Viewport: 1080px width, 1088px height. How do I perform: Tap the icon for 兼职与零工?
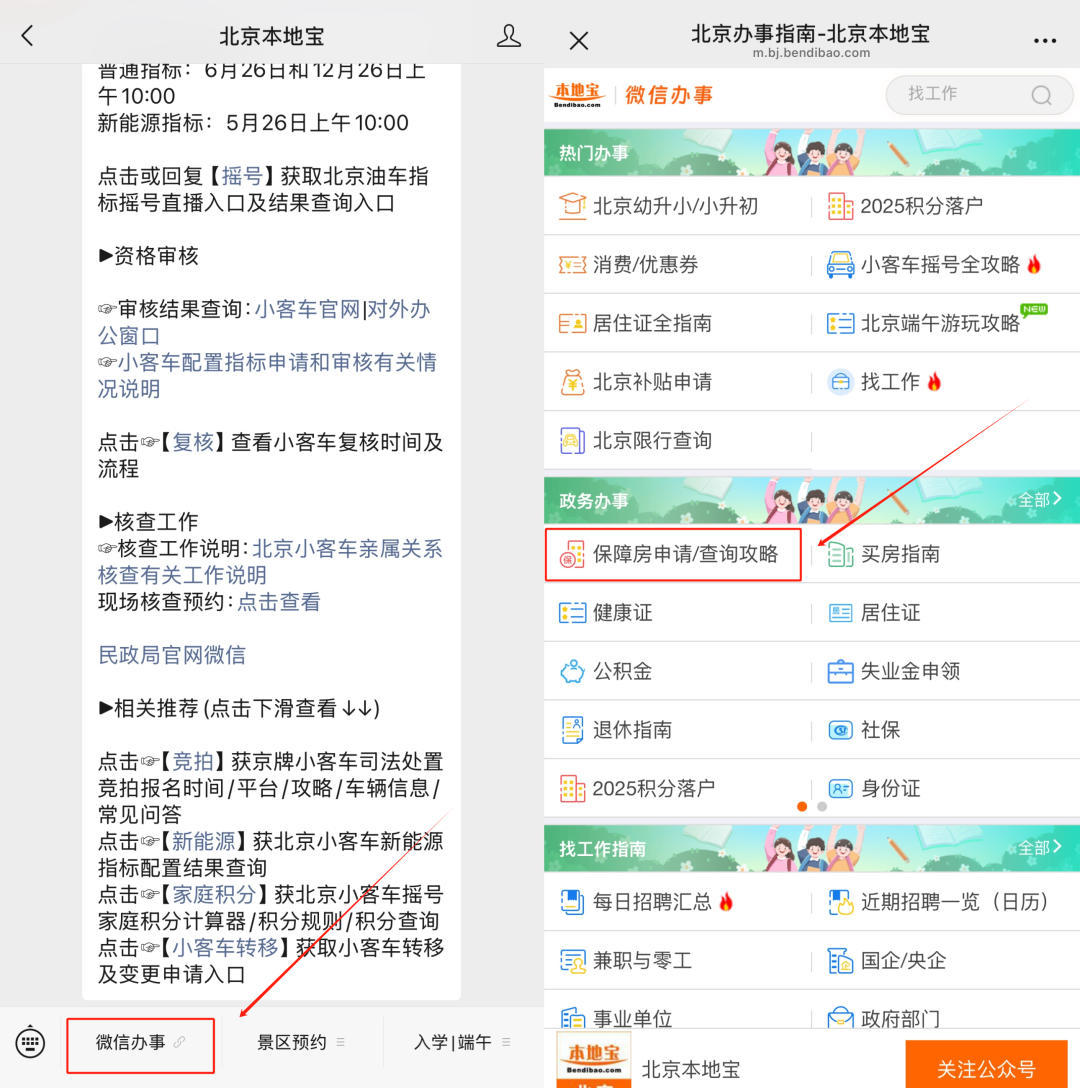click(x=572, y=961)
